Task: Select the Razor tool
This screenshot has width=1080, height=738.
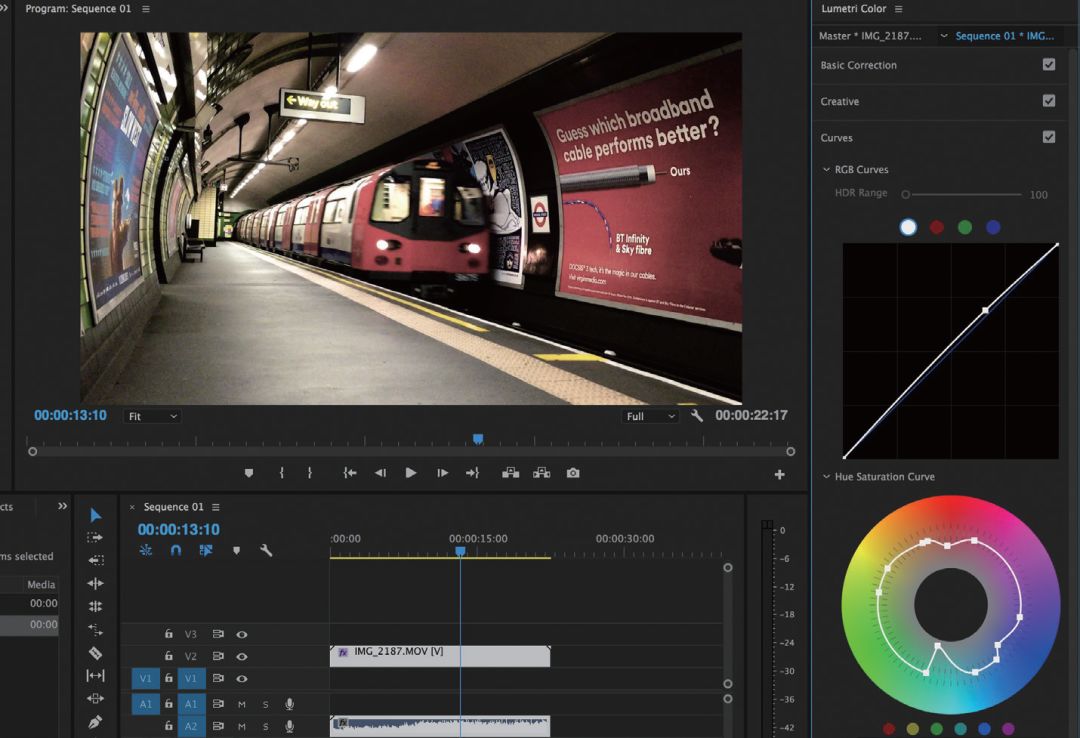Action: [96, 653]
